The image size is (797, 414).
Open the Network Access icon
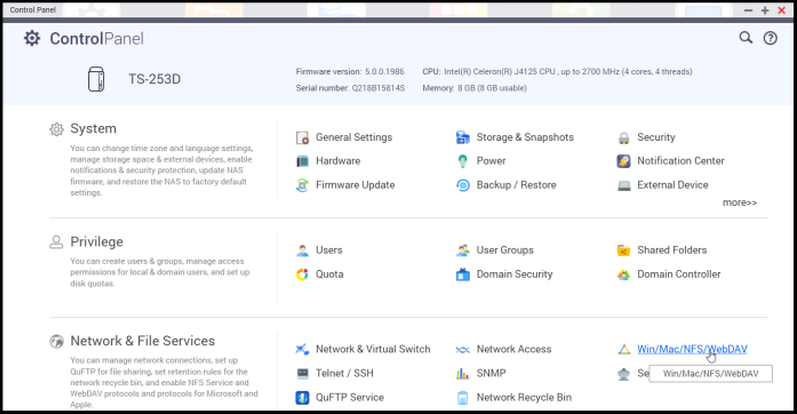463,350
